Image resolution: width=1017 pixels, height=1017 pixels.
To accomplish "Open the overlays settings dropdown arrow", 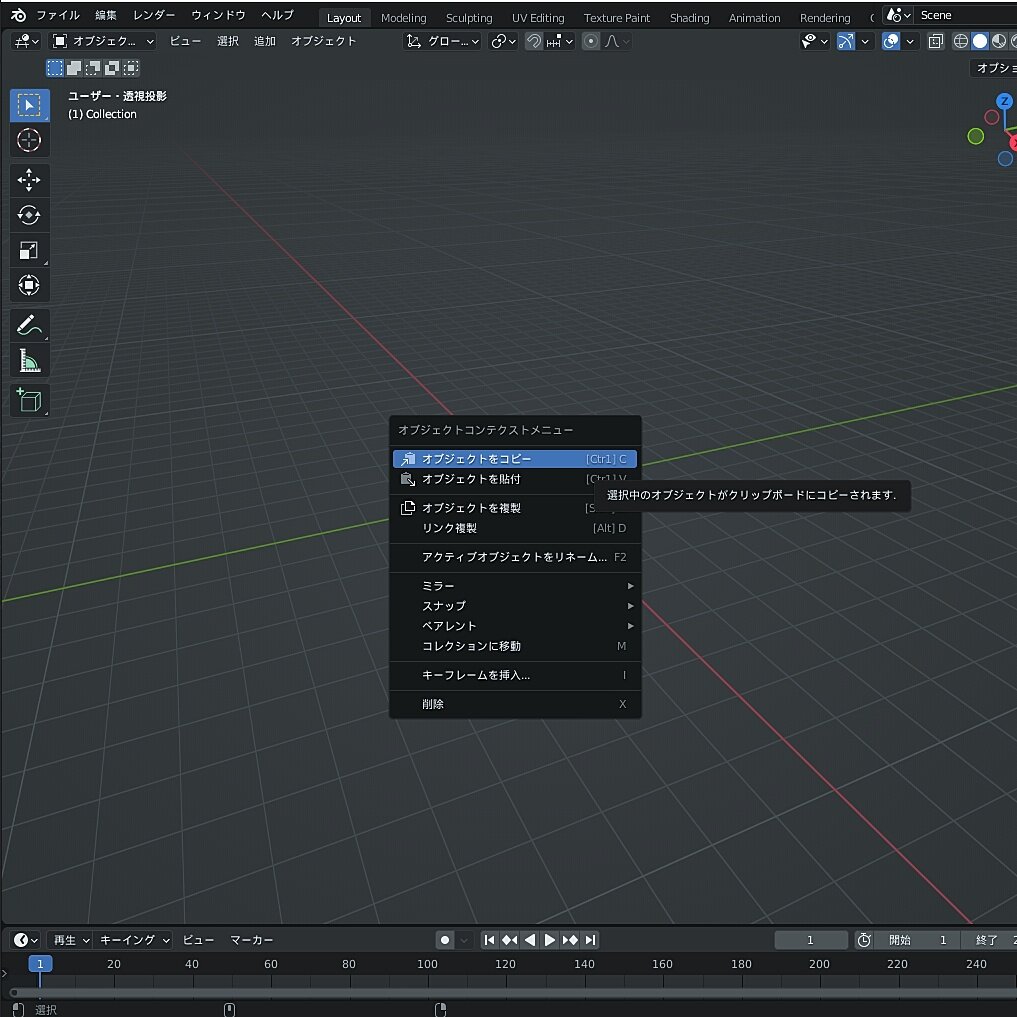I will (910, 42).
